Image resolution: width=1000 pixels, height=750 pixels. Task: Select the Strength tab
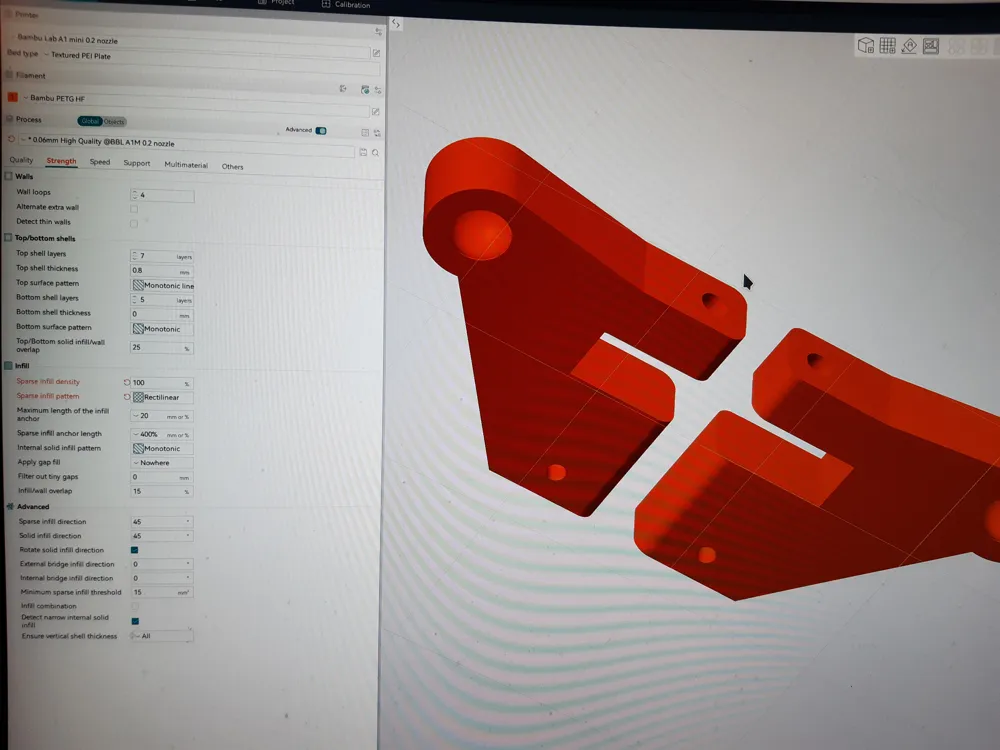pos(61,161)
